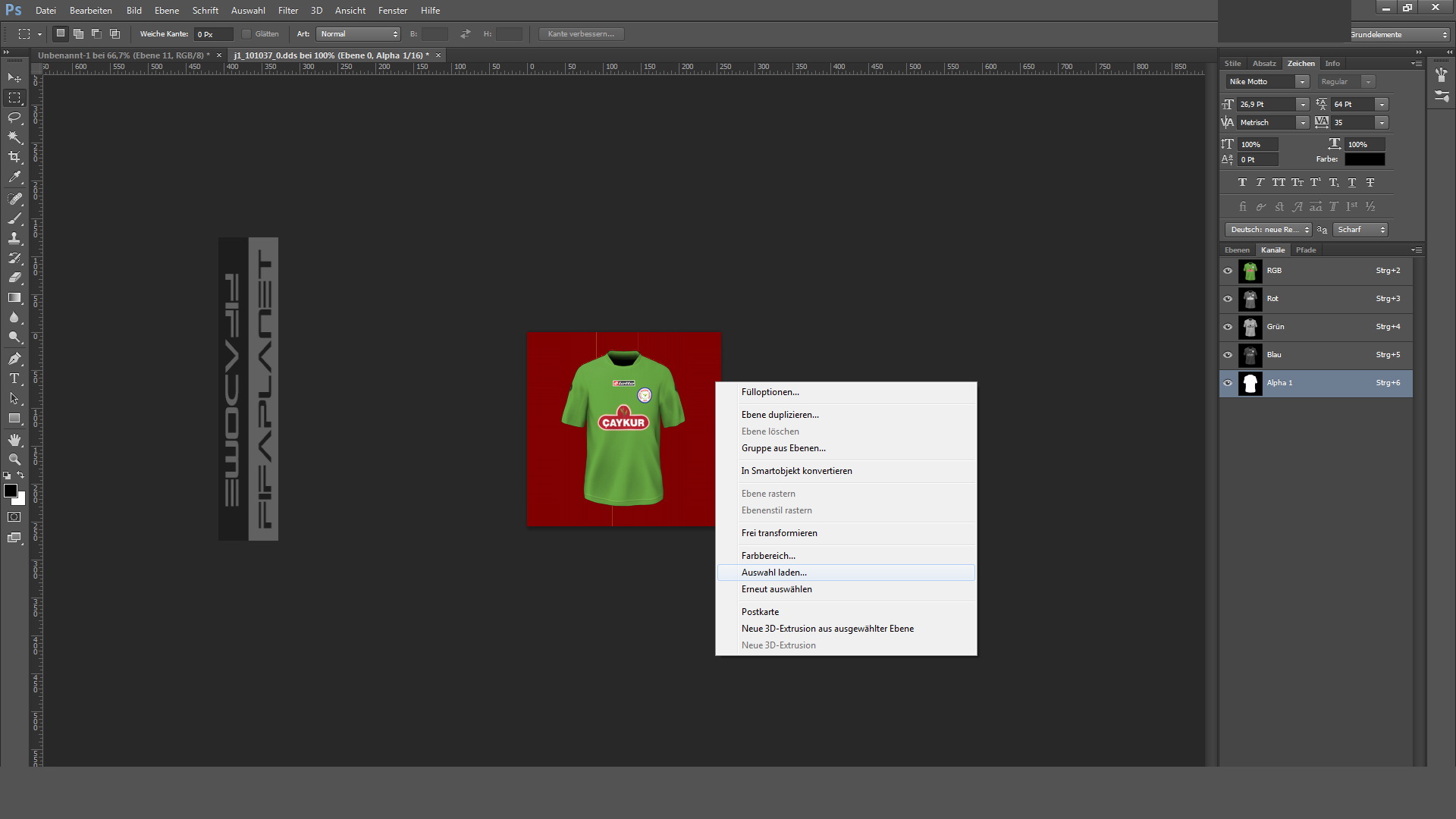Select the Hand tool
This screenshot has height=819, width=1456.
click(x=14, y=440)
